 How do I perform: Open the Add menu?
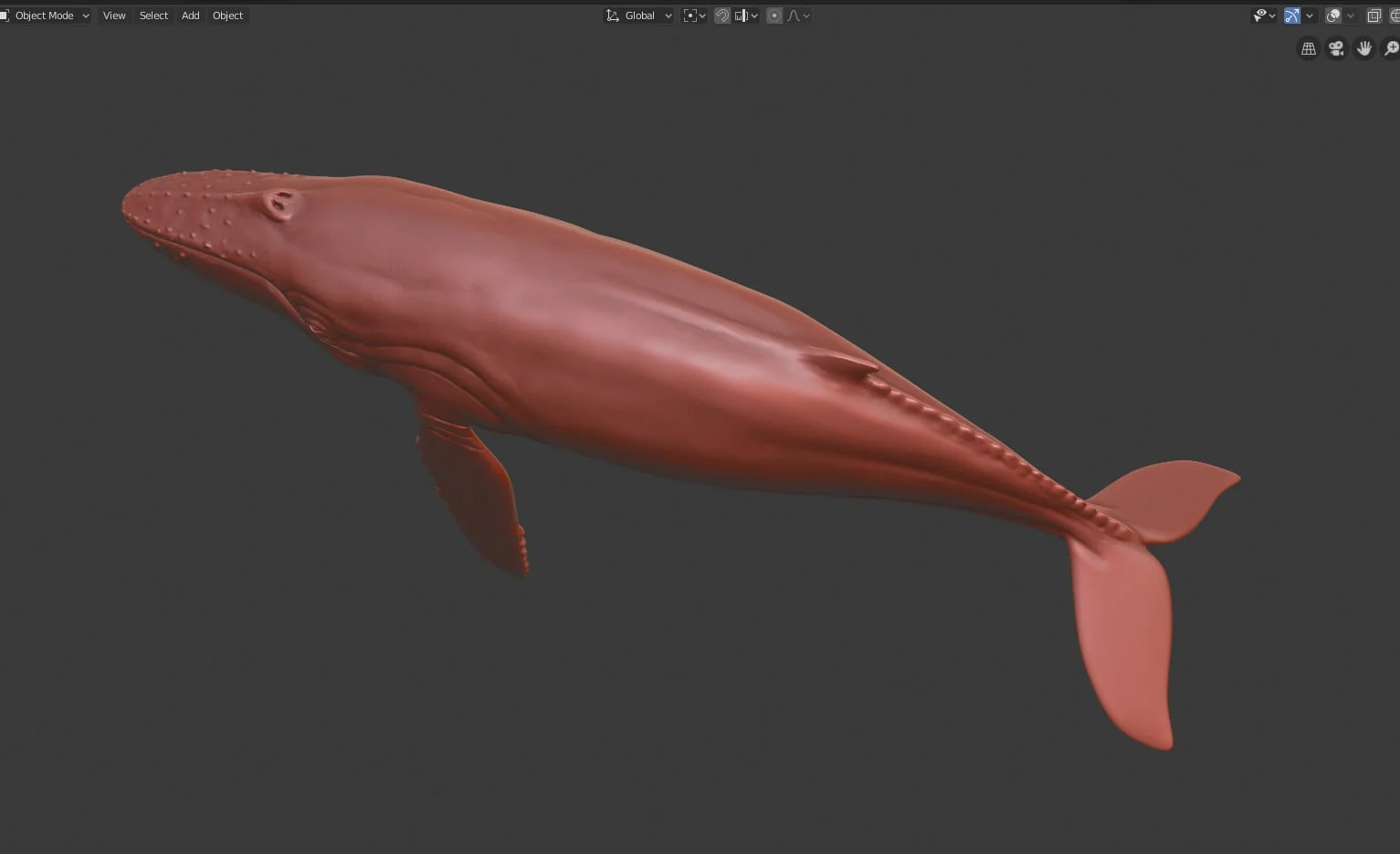click(189, 16)
